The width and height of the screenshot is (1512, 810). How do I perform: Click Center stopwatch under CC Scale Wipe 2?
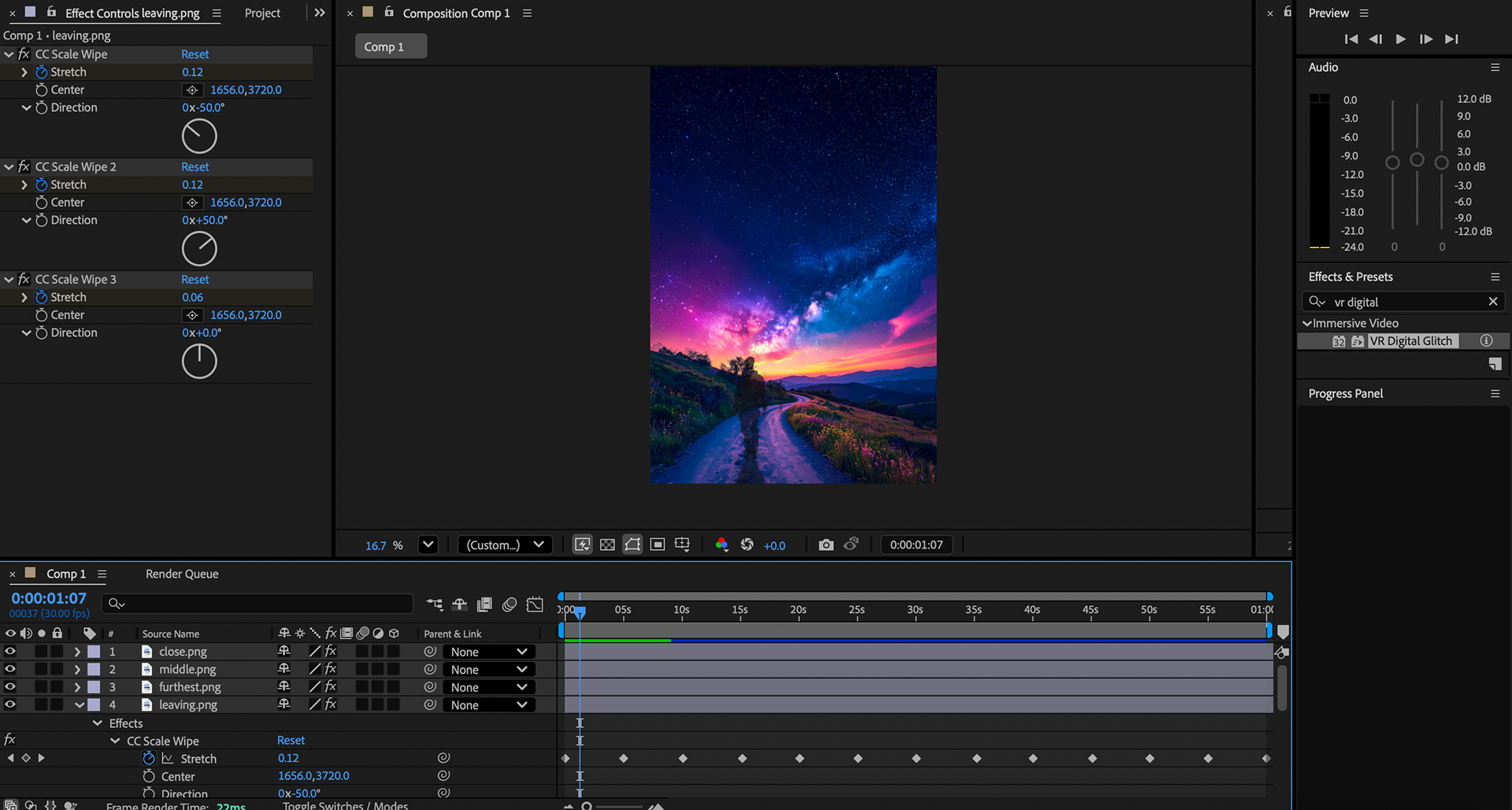(x=42, y=202)
